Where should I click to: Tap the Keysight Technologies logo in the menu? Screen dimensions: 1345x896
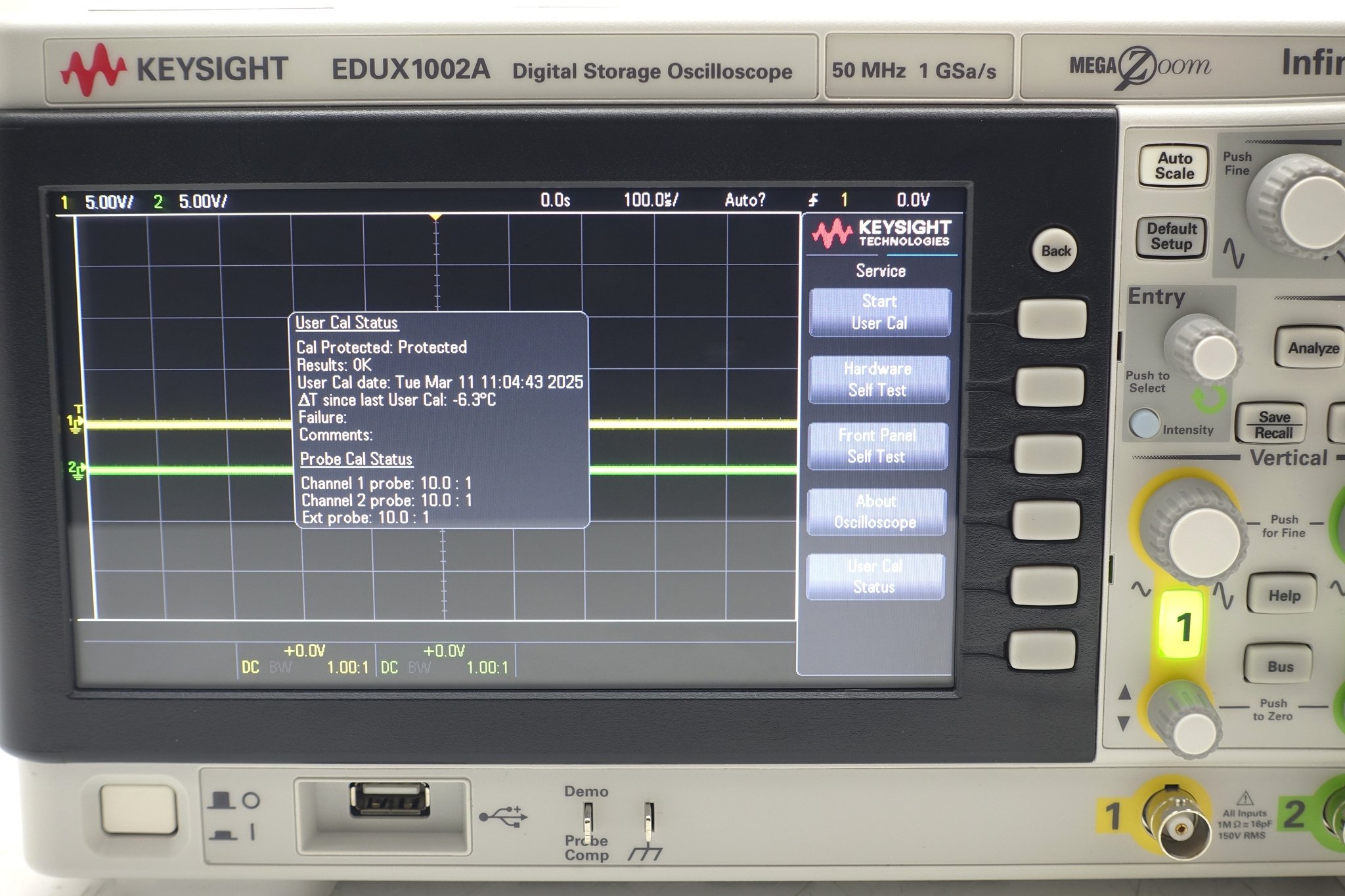tap(881, 234)
